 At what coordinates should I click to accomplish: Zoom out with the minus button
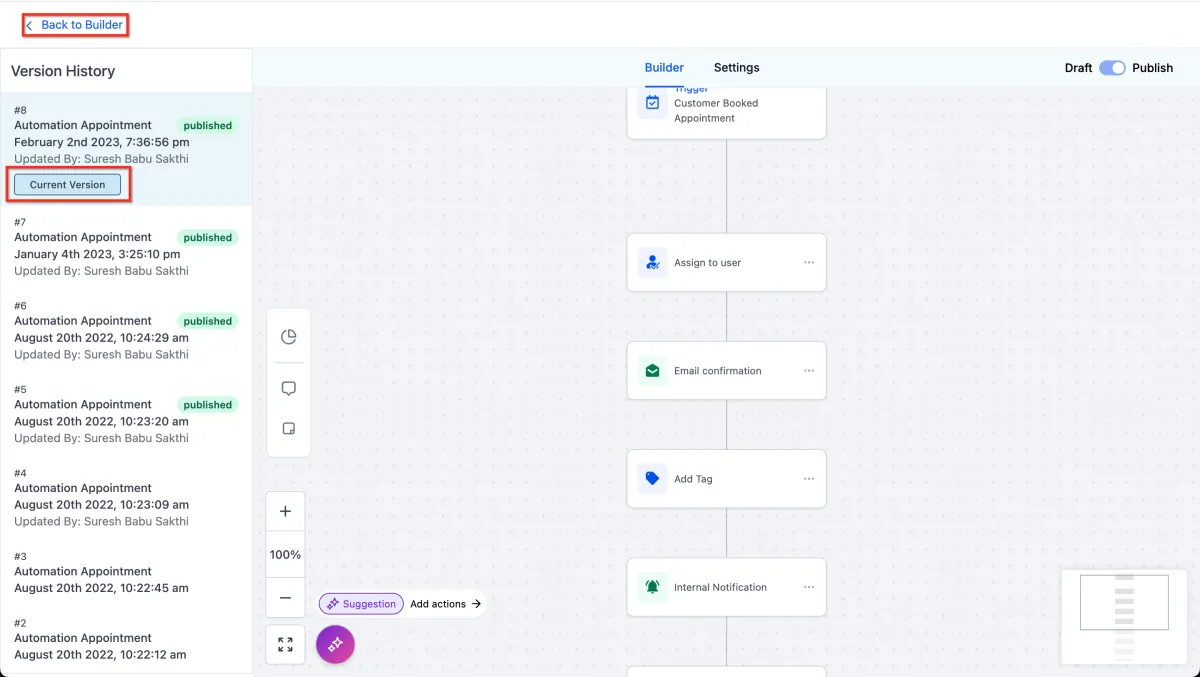(x=285, y=597)
